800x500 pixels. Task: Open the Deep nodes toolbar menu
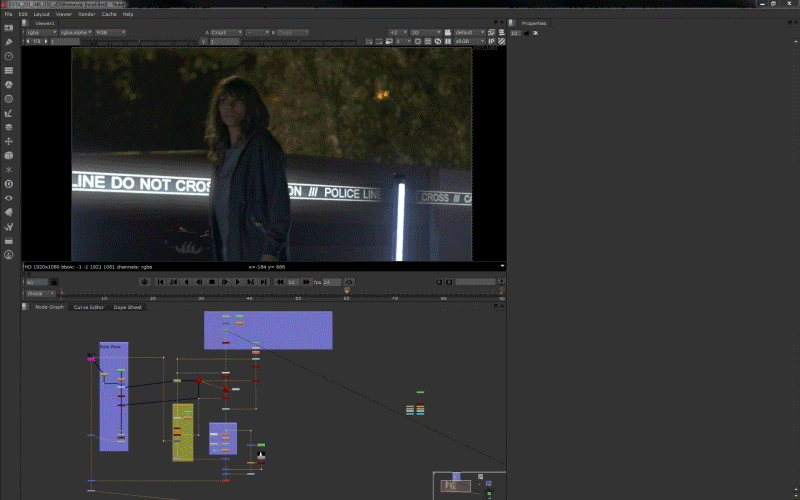pos(9,184)
